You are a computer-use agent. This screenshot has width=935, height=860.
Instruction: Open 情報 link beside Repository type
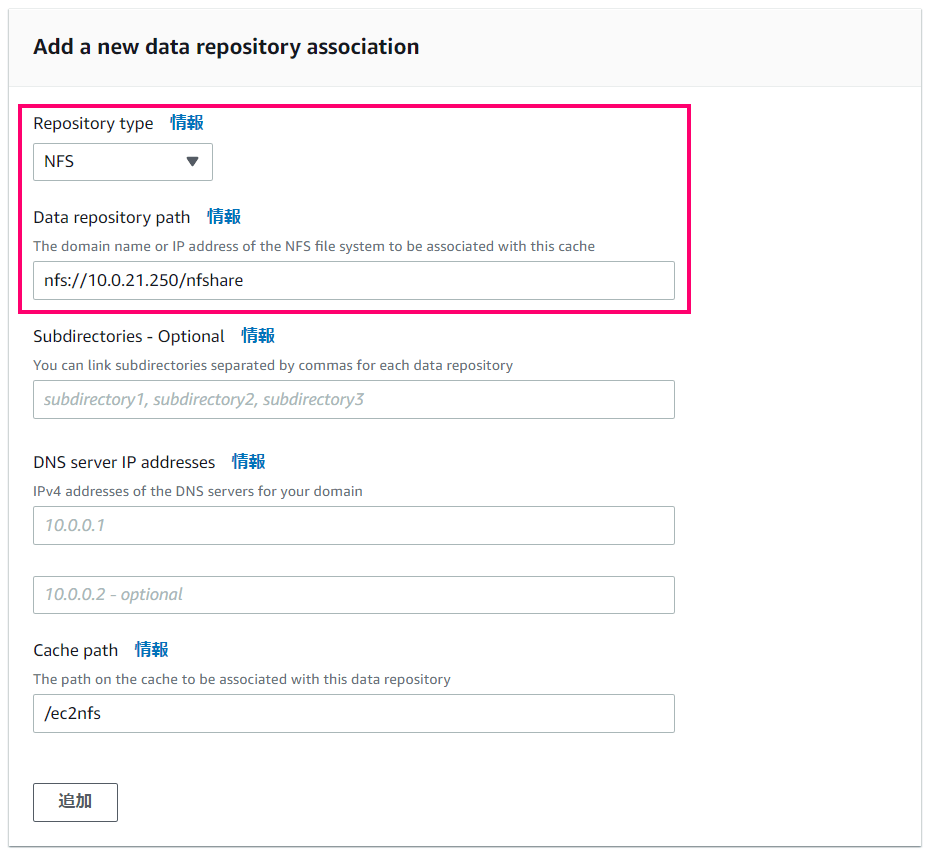(x=187, y=123)
